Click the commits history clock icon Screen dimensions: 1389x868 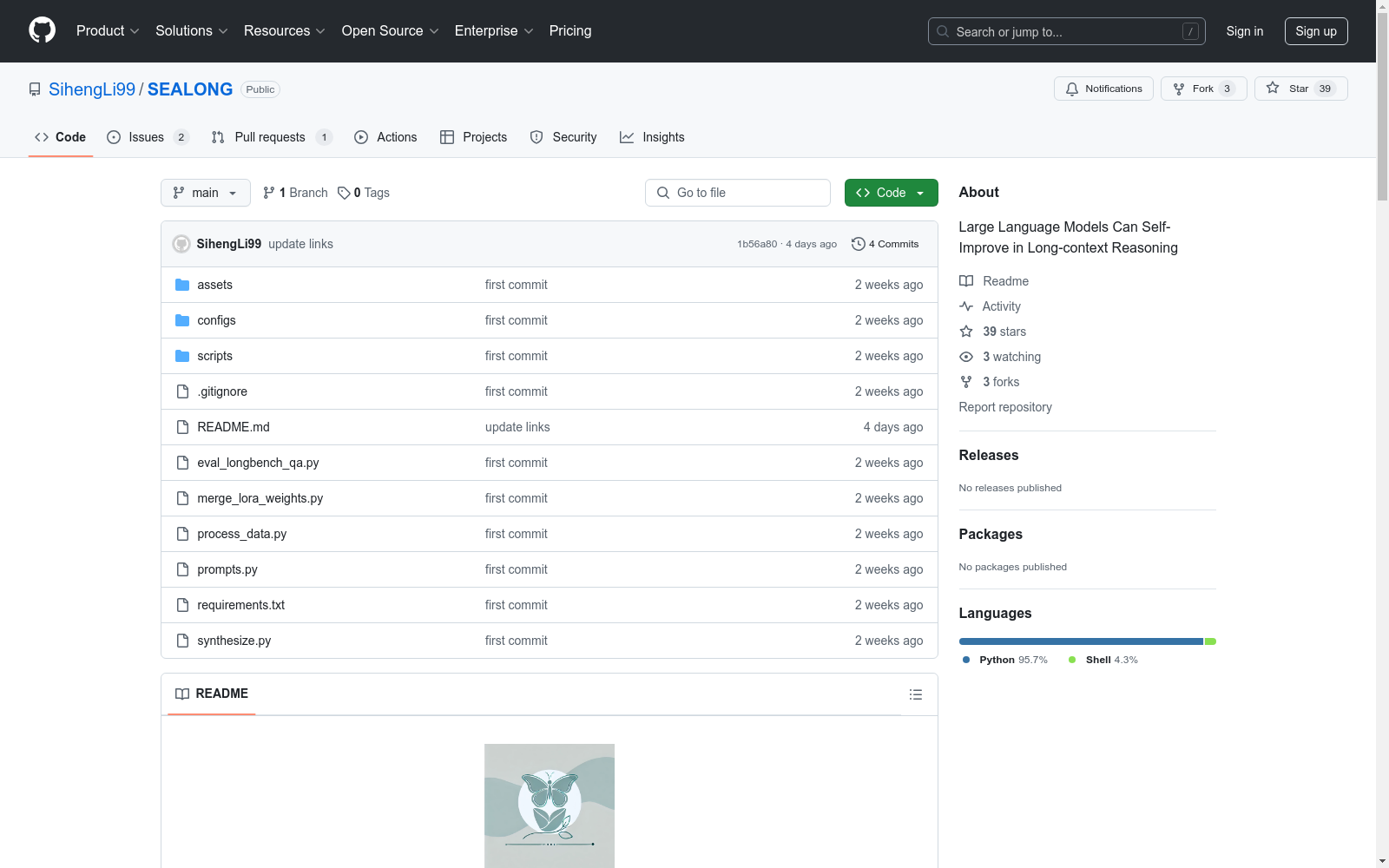[x=859, y=244]
